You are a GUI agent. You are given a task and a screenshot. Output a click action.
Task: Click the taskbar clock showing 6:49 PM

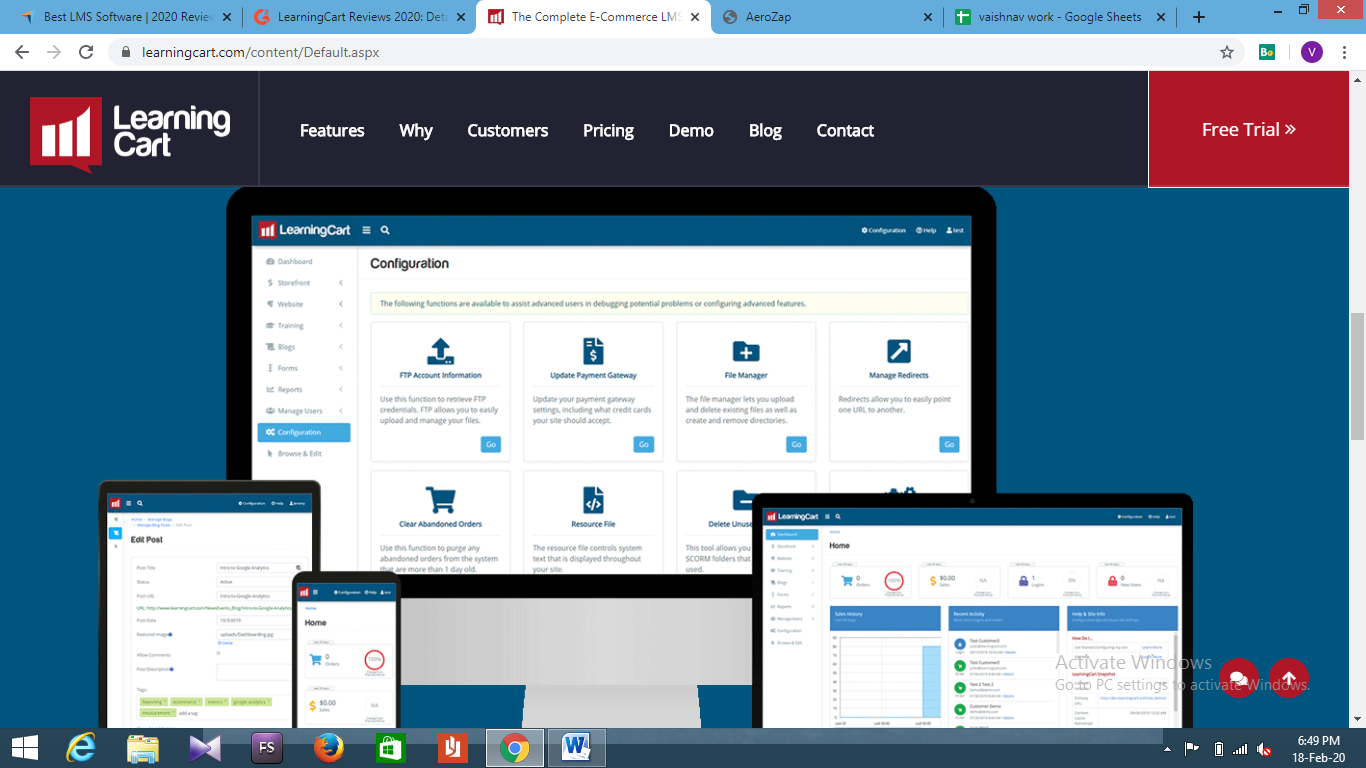[1318, 748]
